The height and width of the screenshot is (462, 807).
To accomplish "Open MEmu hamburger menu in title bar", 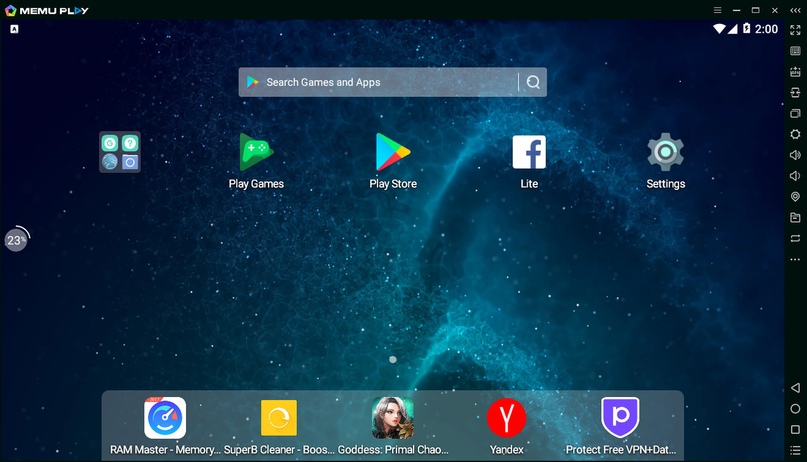I will 717,10.
